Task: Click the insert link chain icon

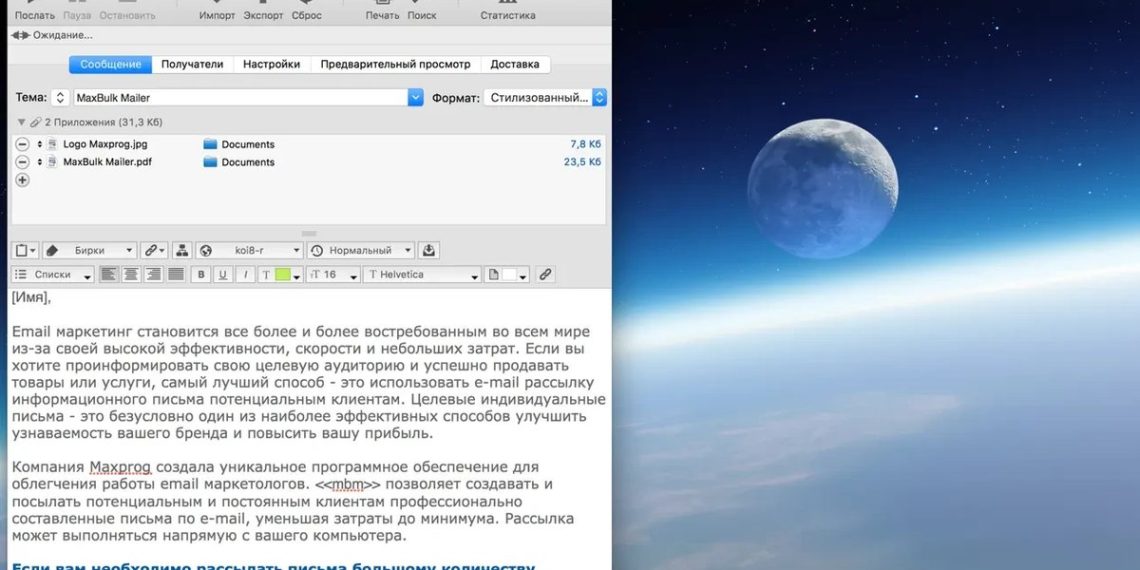Action: tap(545, 275)
